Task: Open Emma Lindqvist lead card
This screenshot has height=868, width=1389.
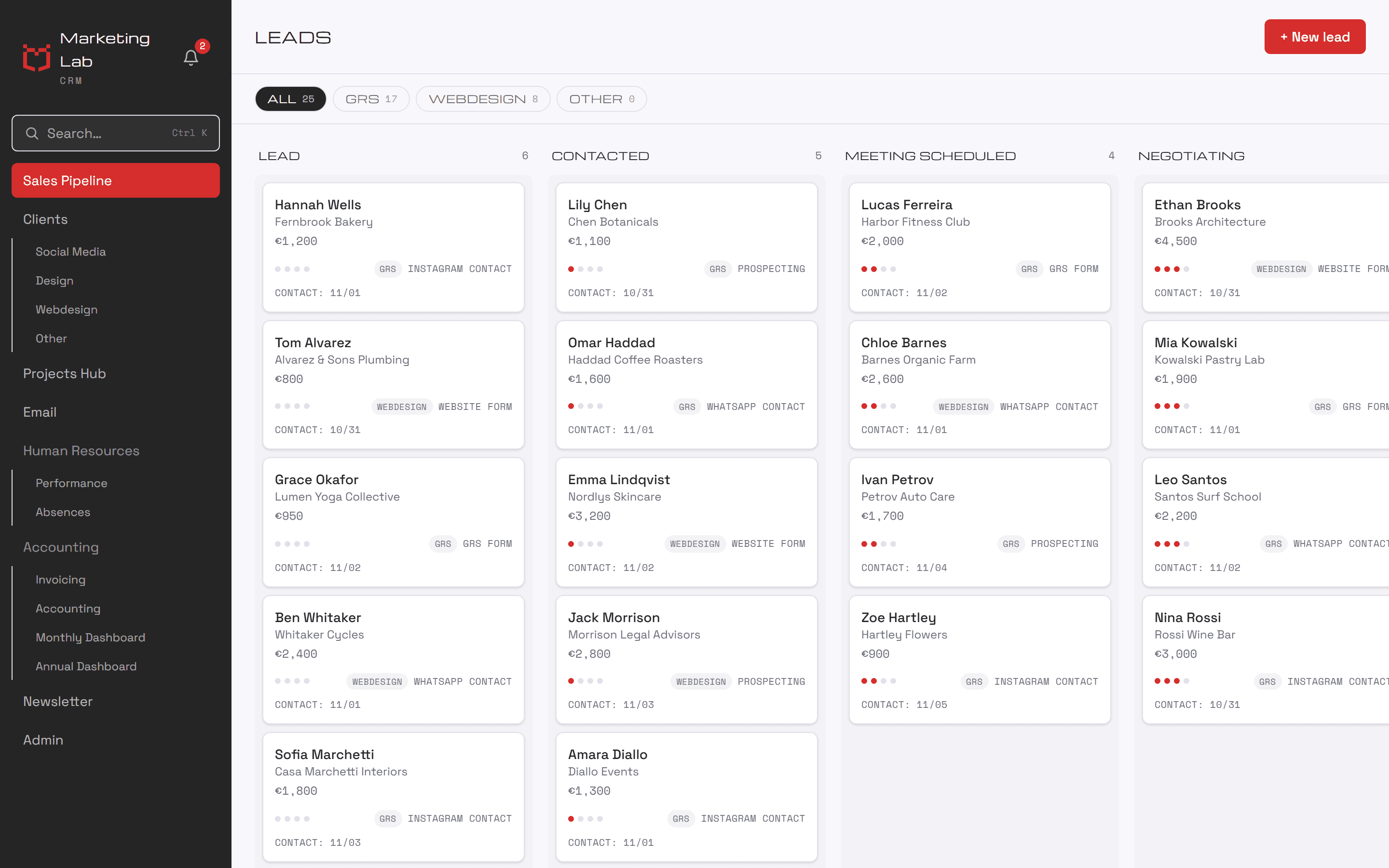Action: click(x=686, y=522)
